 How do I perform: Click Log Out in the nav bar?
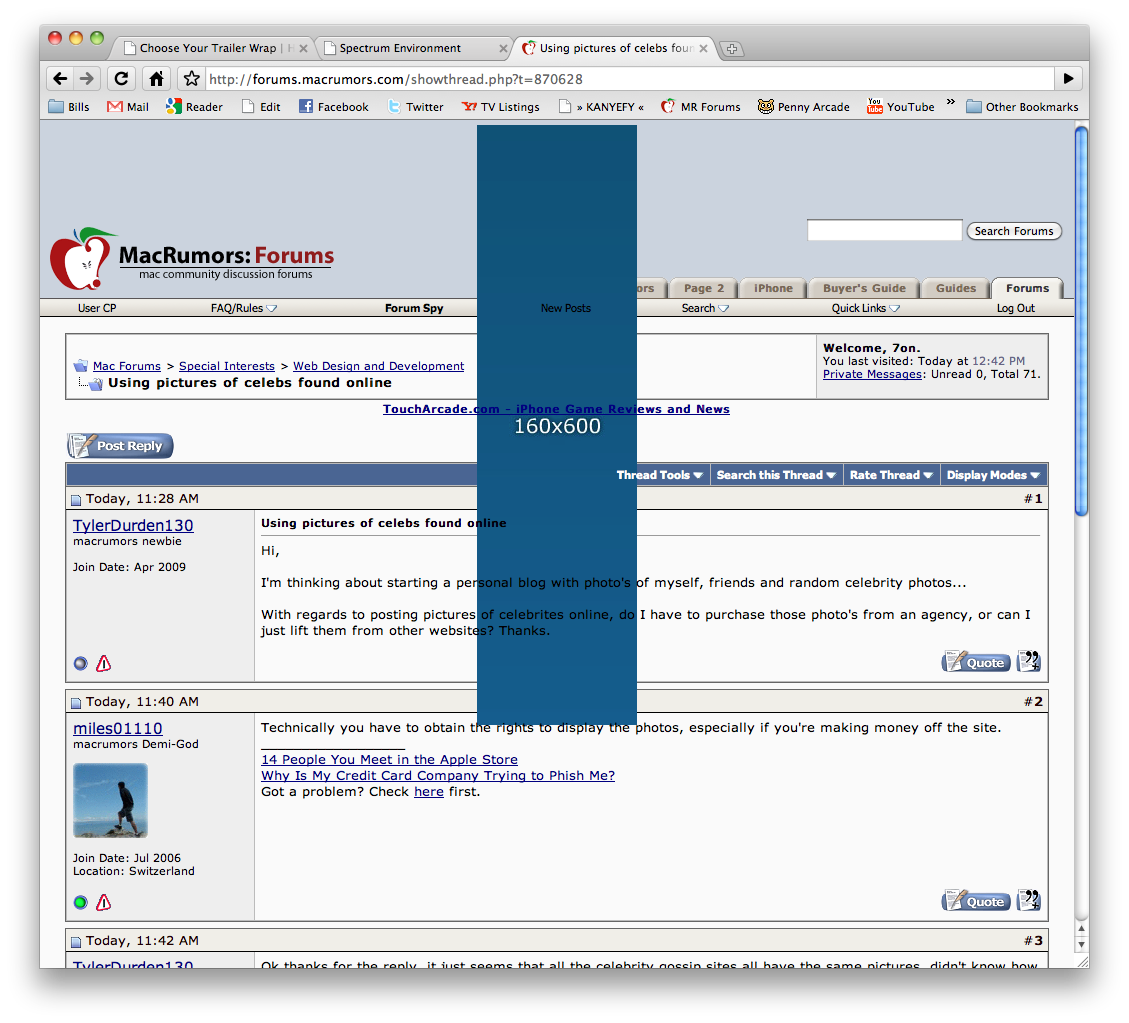[x=1015, y=308]
